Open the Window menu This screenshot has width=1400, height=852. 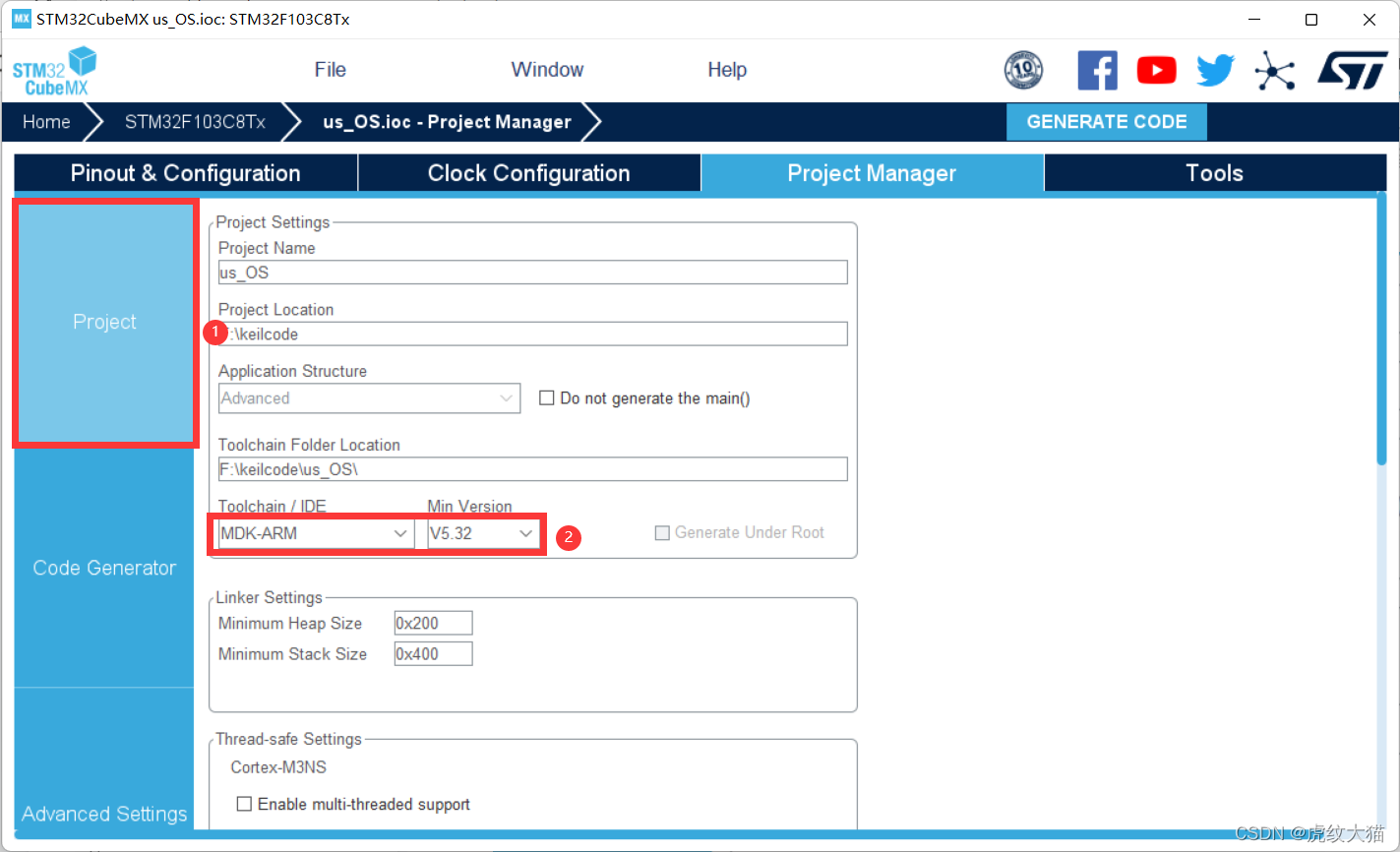click(547, 70)
